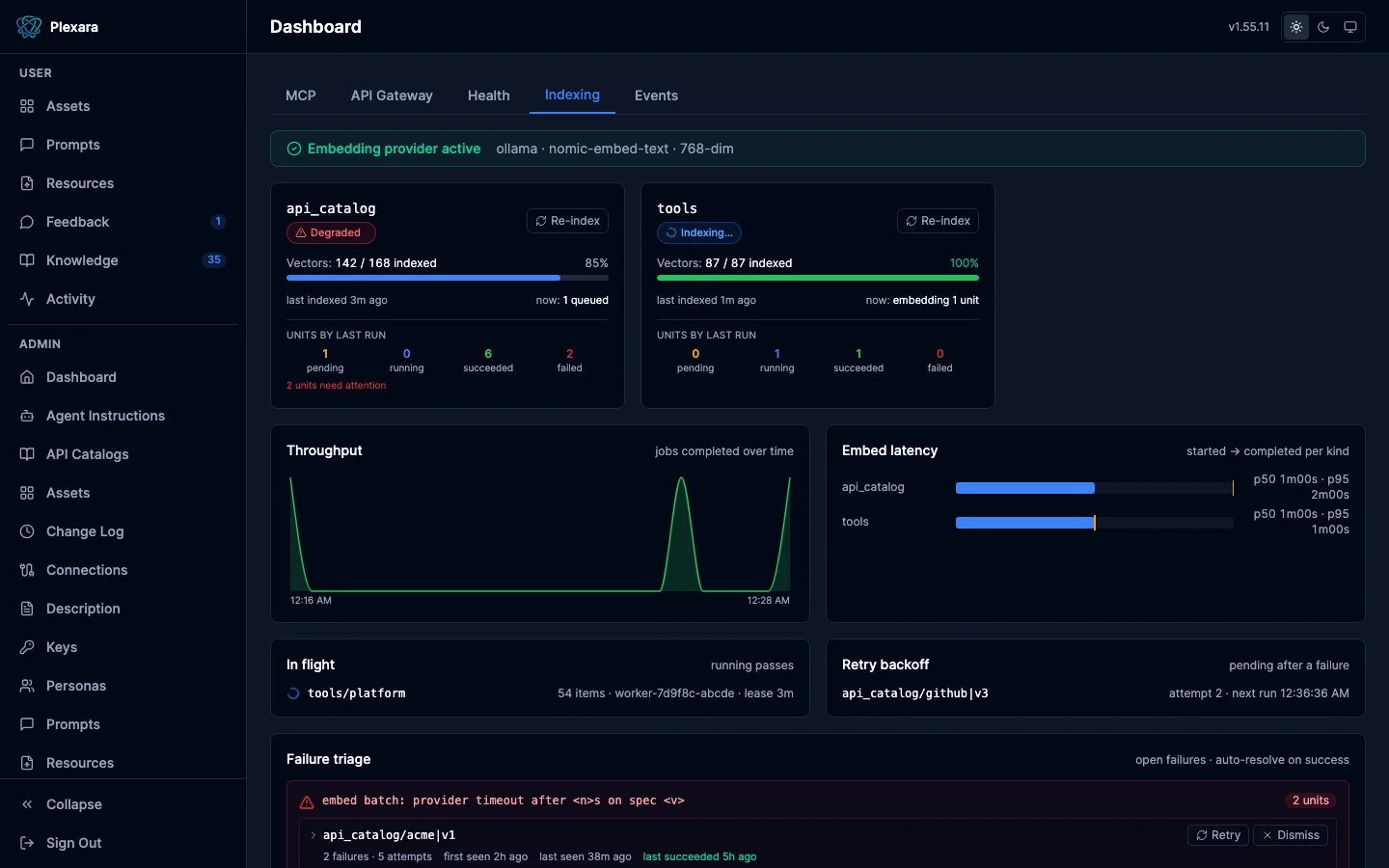Re-index the tools collection
The height and width of the screenshot is (868, 1389).
tap(938, 221)
